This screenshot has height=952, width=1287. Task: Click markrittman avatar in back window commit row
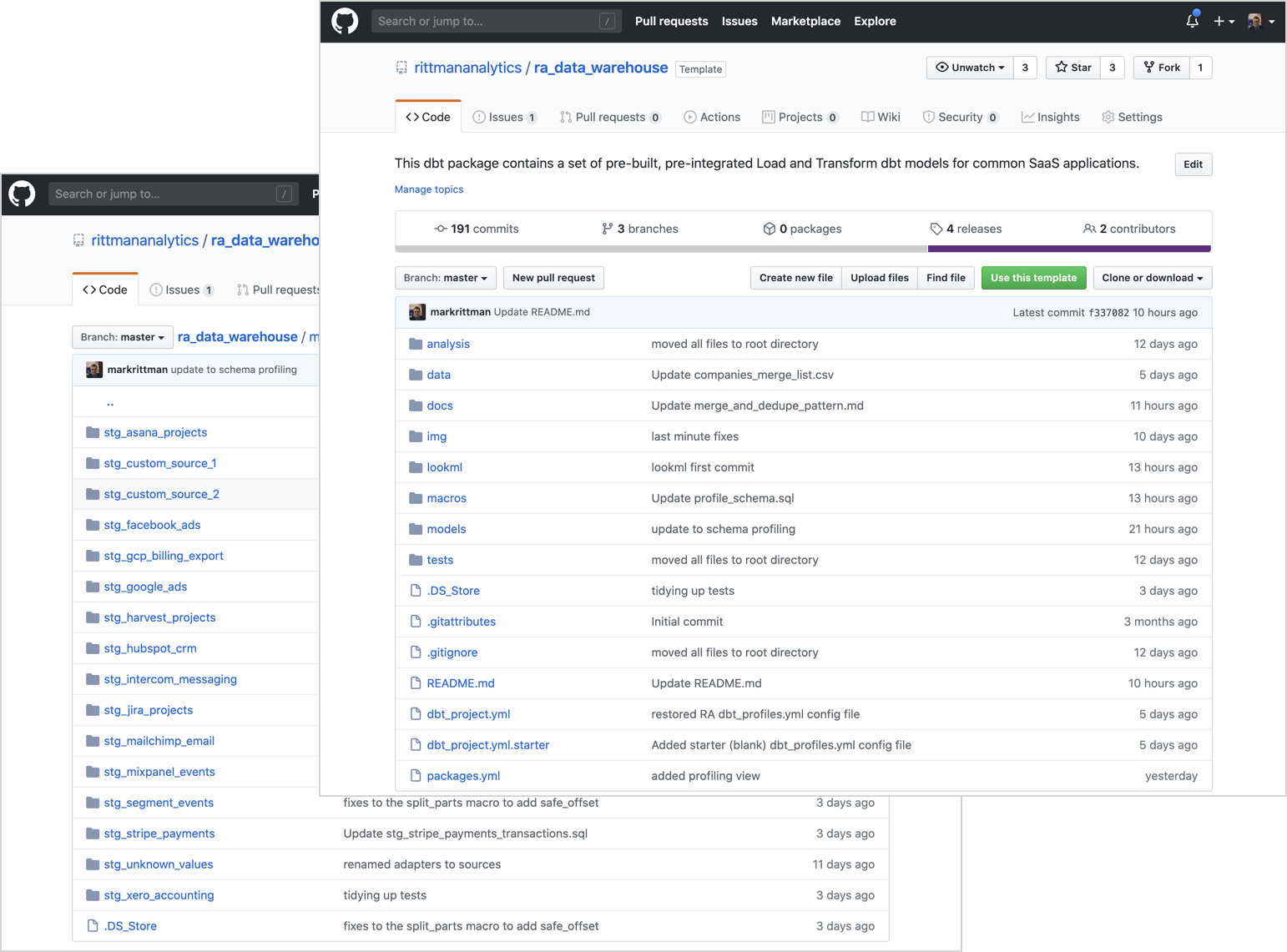[94, 370]
